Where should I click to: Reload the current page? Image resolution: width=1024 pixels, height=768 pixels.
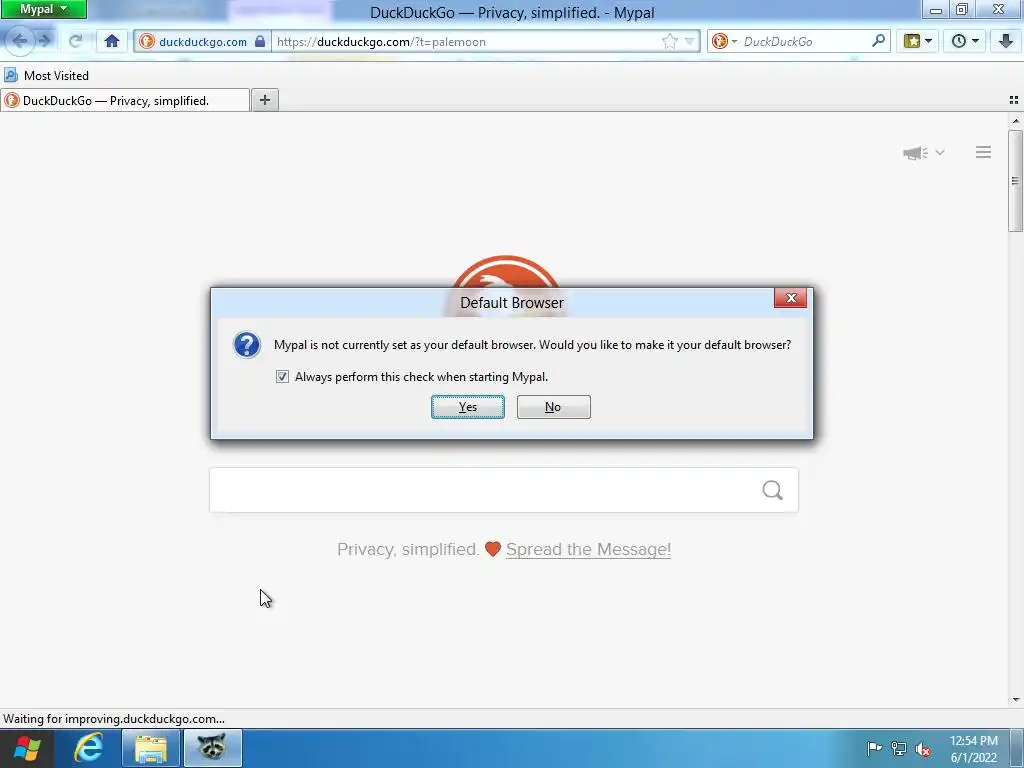pos(76,41)
